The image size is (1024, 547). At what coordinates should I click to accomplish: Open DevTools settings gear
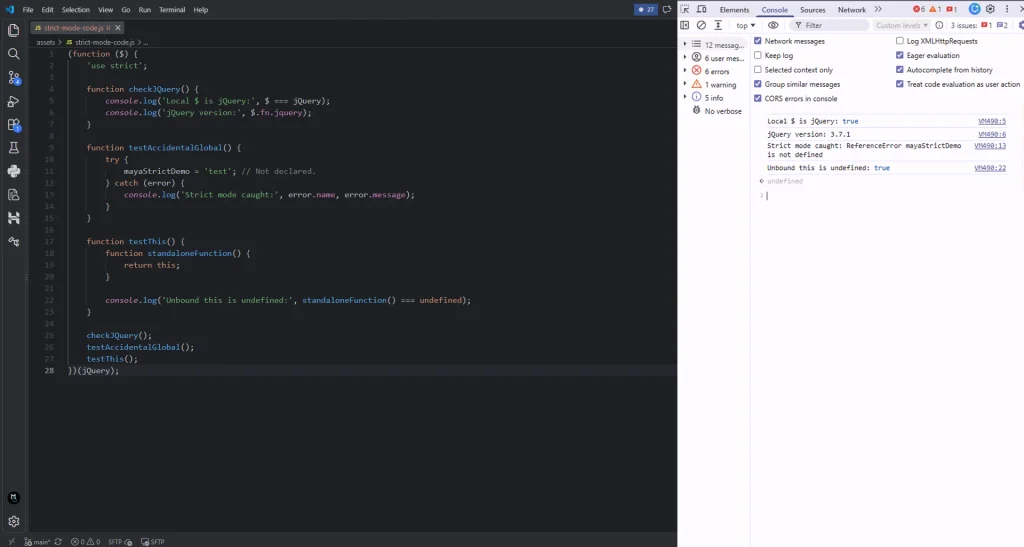pyautogui.click(x=990, y=9)
